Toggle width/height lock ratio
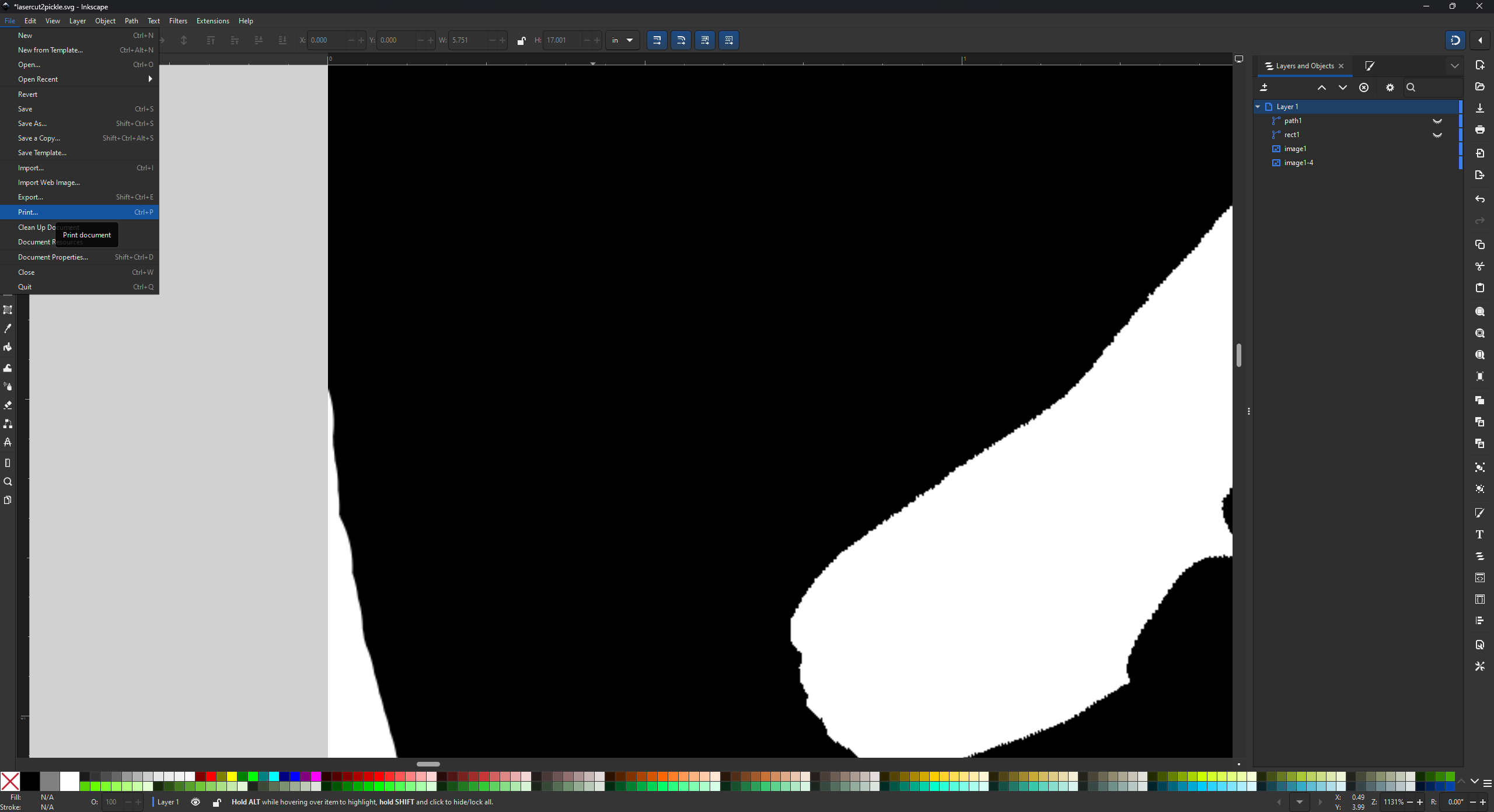Viewport: 1494px width, 812px height. (x=521, y=40)
